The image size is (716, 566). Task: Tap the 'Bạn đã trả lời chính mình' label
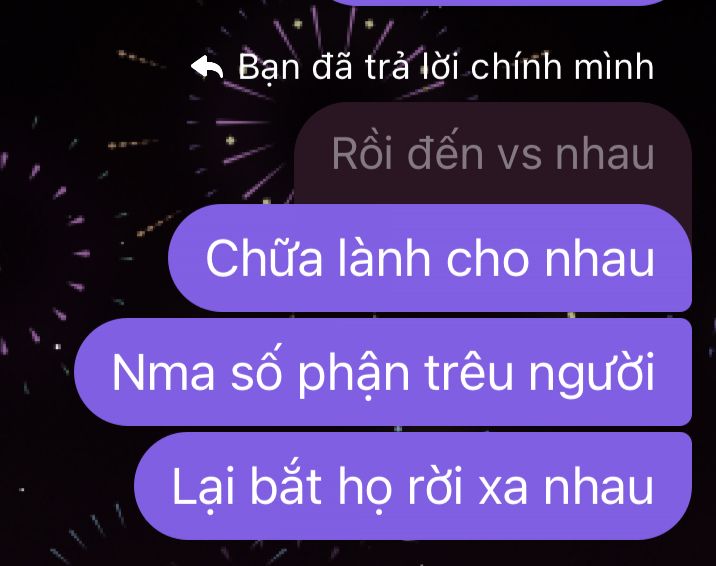(x=446, y=68)
